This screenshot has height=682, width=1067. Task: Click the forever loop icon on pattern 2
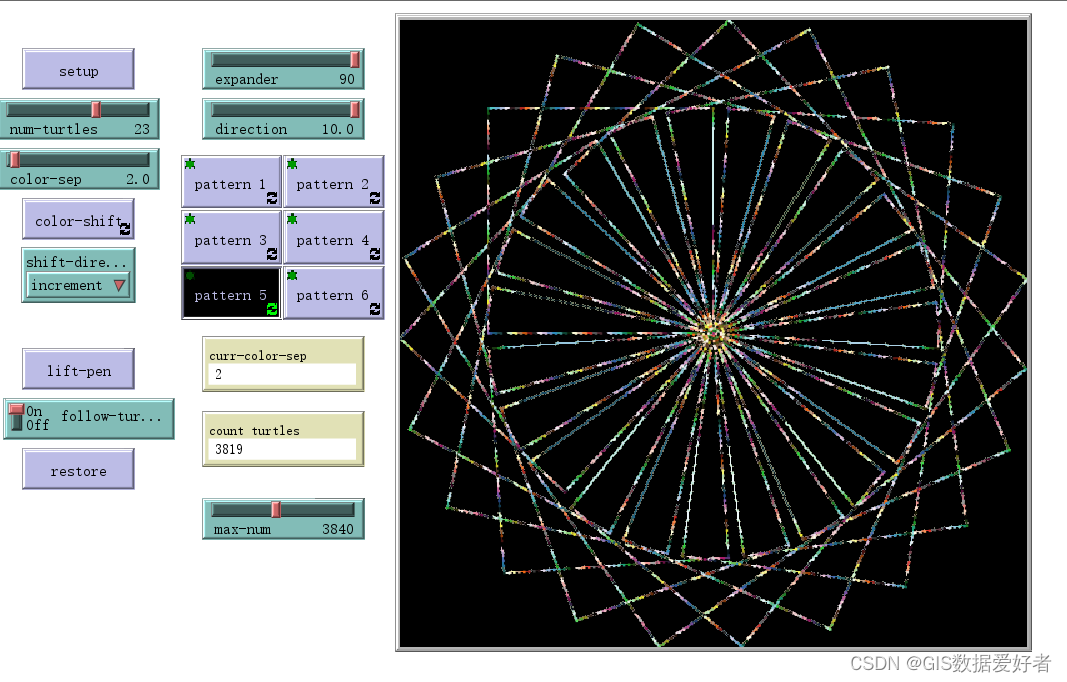[x=375, y=198]
